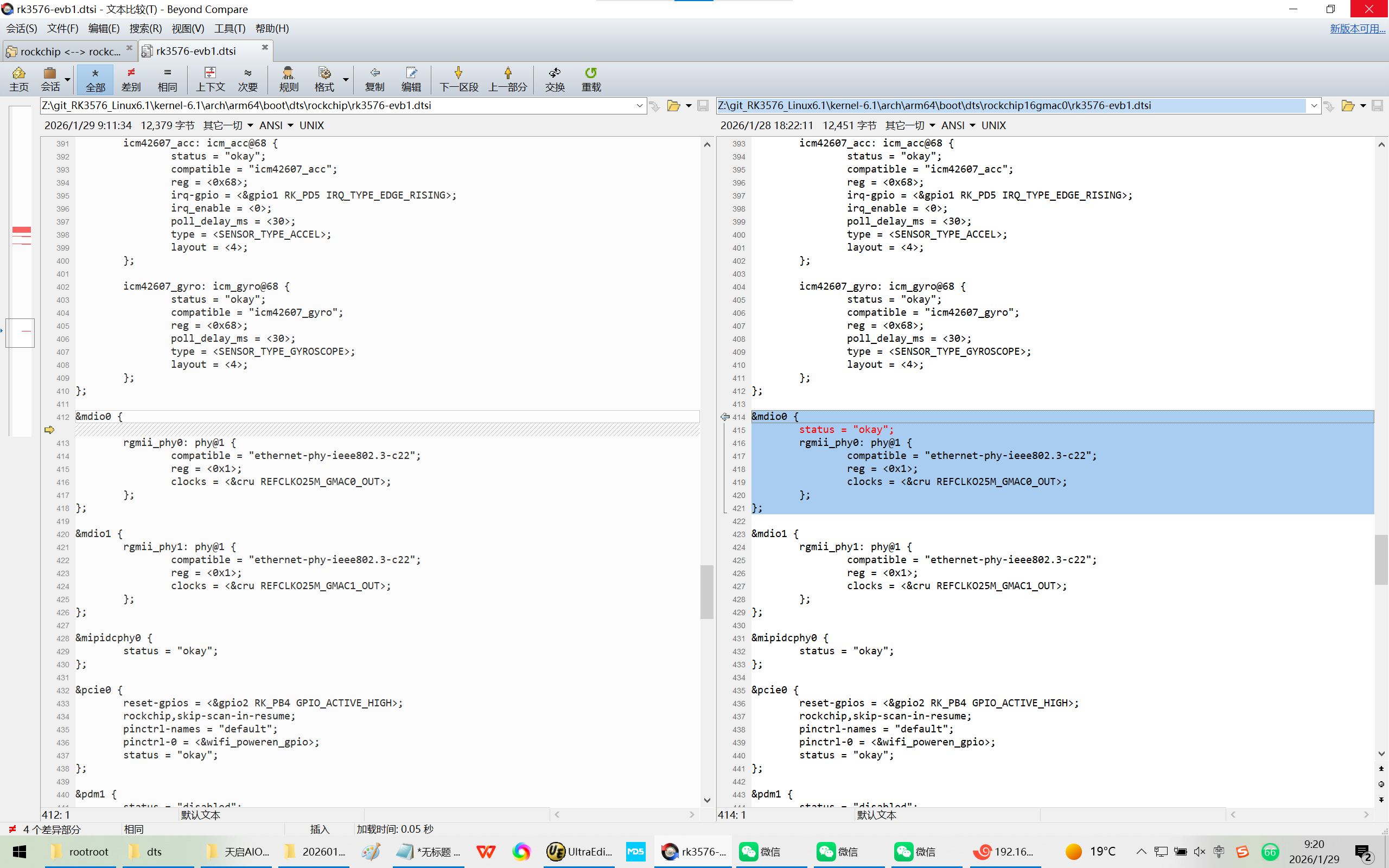Toggle Show Differences (差别) filter
The height and width of the screenshot is (868, 1389).
(x=131, y=79)
